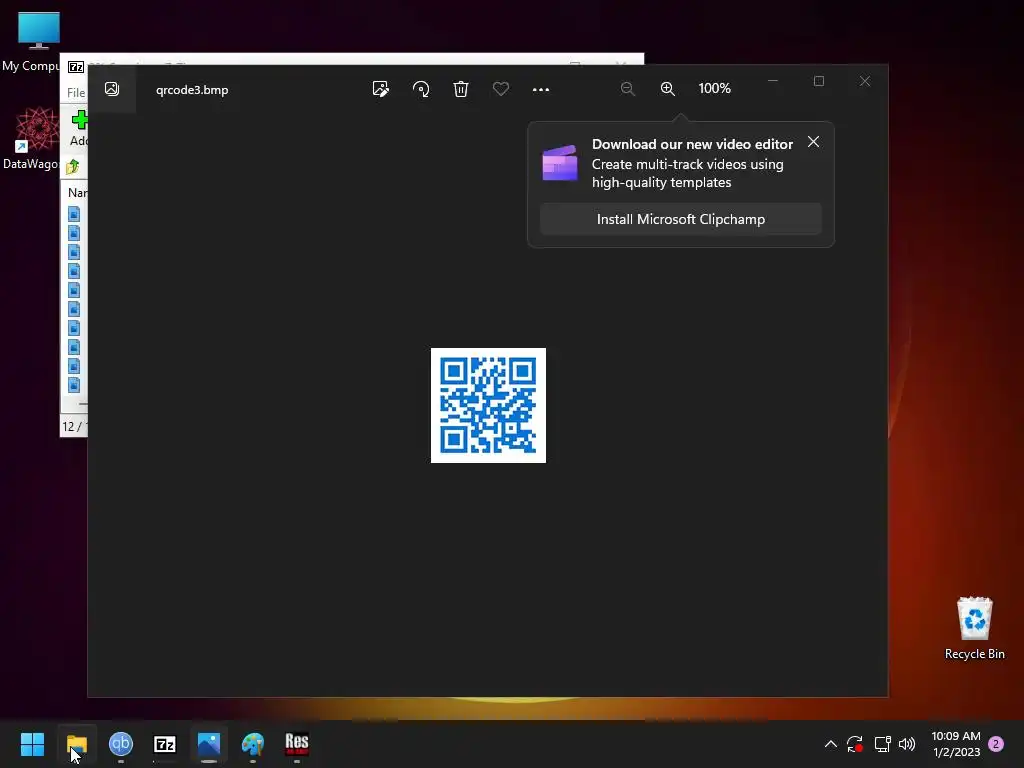Add image to favorites with heart icon
Screen dimensions: 1024x768
[501, 89]
